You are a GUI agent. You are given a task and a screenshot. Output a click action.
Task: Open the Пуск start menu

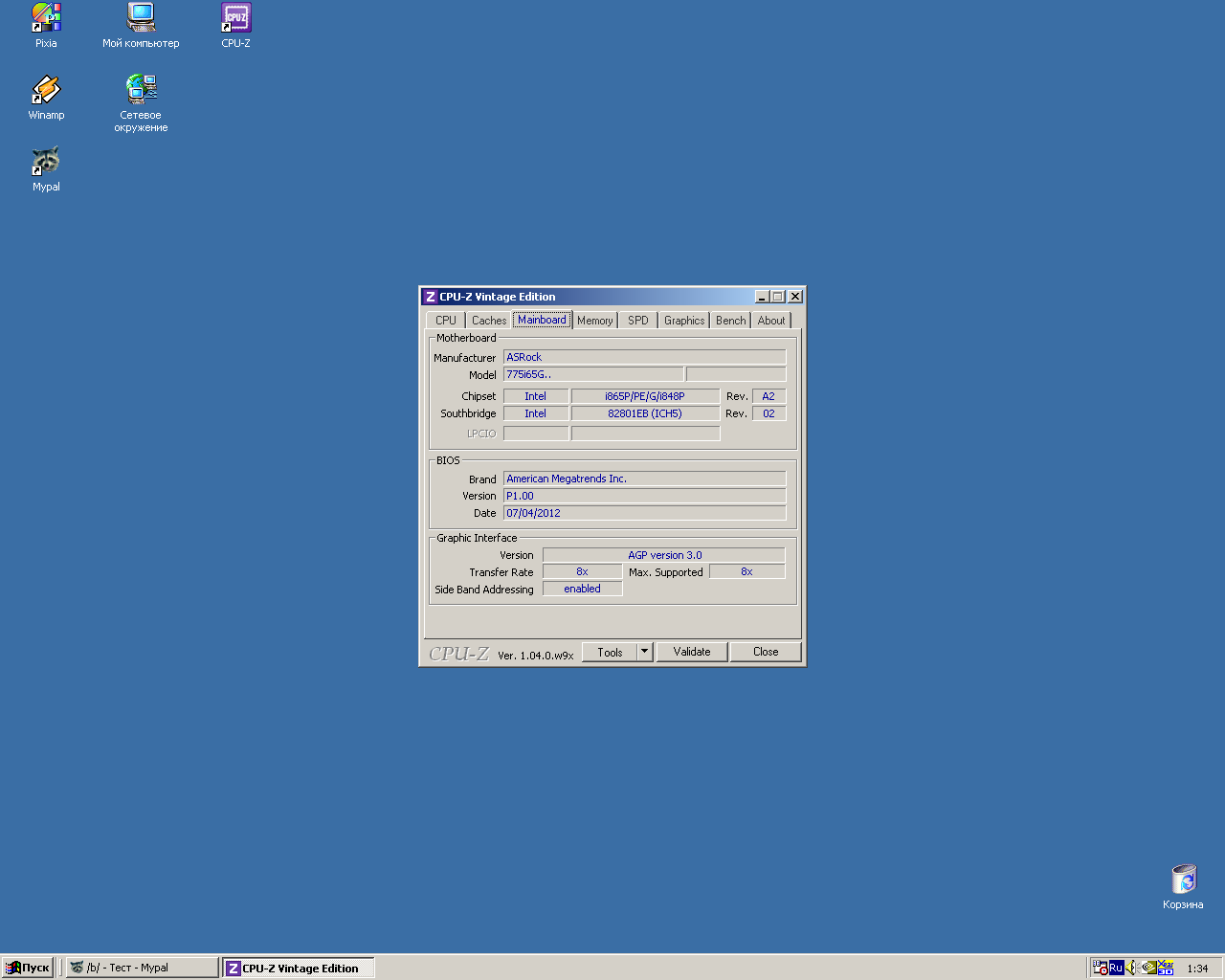coord(28,968)
